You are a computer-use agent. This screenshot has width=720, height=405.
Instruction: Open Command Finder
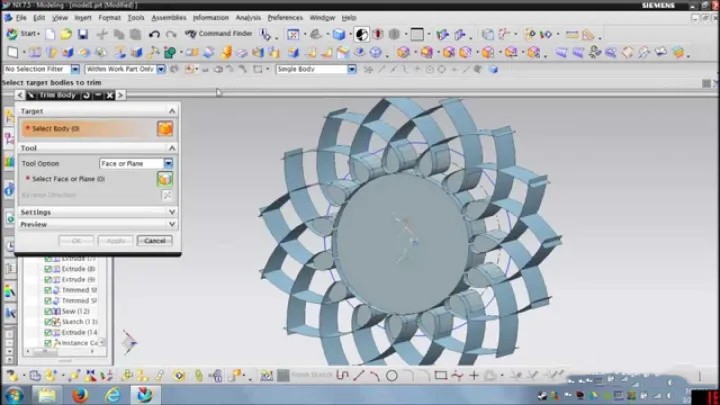[219, 34]
